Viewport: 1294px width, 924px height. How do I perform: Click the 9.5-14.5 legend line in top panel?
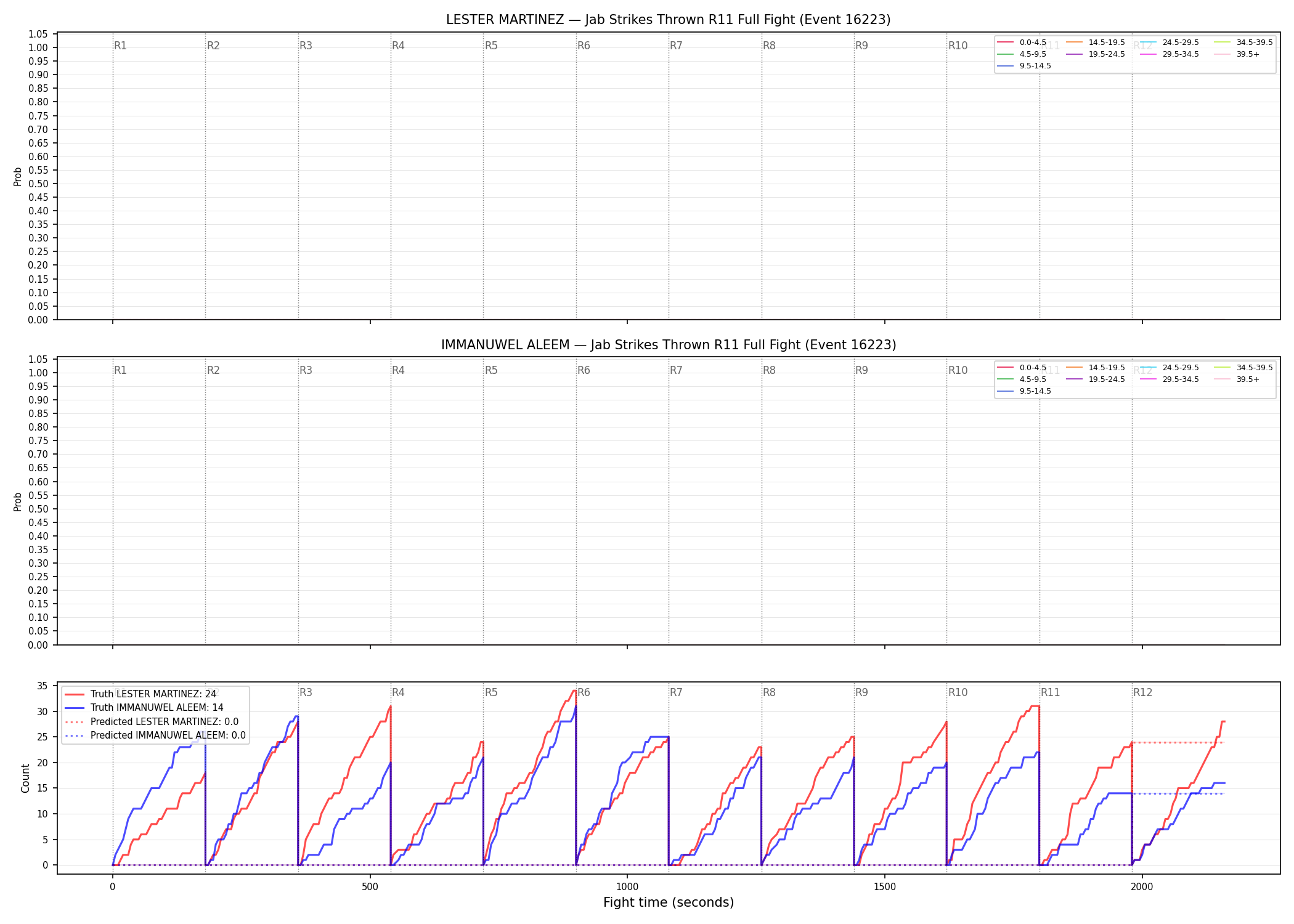coord(1006,66)
